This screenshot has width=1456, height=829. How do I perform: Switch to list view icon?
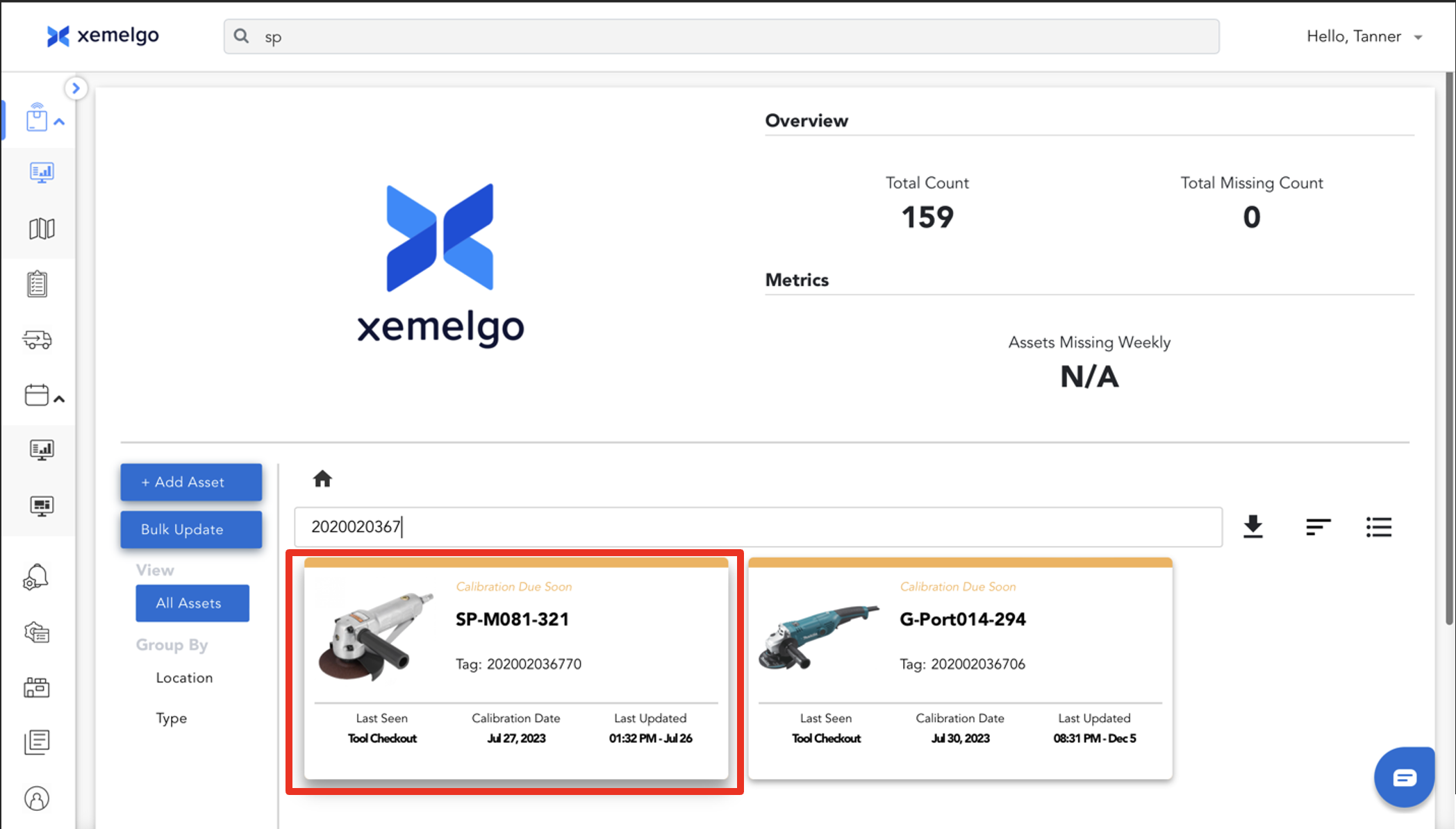[1378, 527]
